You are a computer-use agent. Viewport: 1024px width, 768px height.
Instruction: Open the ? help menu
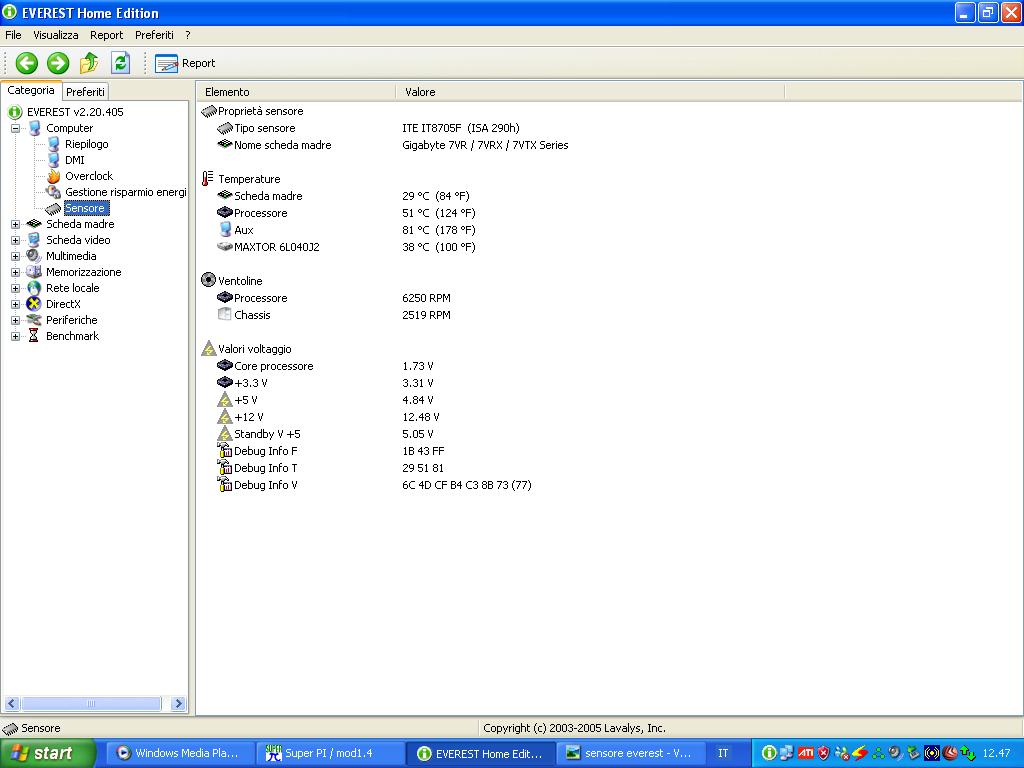pos(187,35)
